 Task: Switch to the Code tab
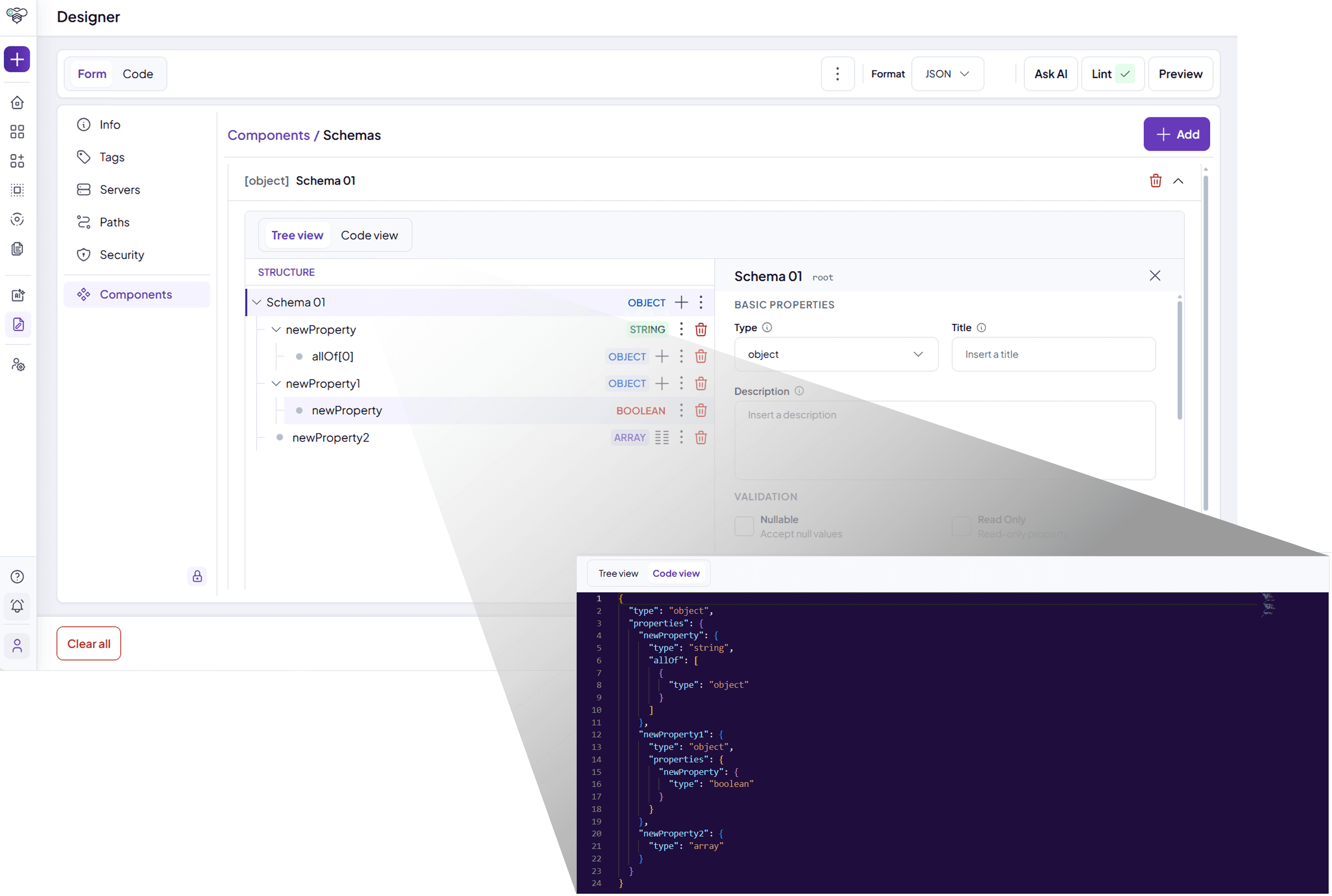point(138,74)
